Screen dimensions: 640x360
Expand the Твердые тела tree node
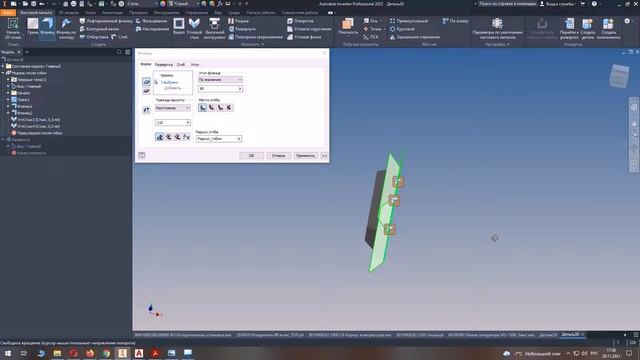[8, 80]
